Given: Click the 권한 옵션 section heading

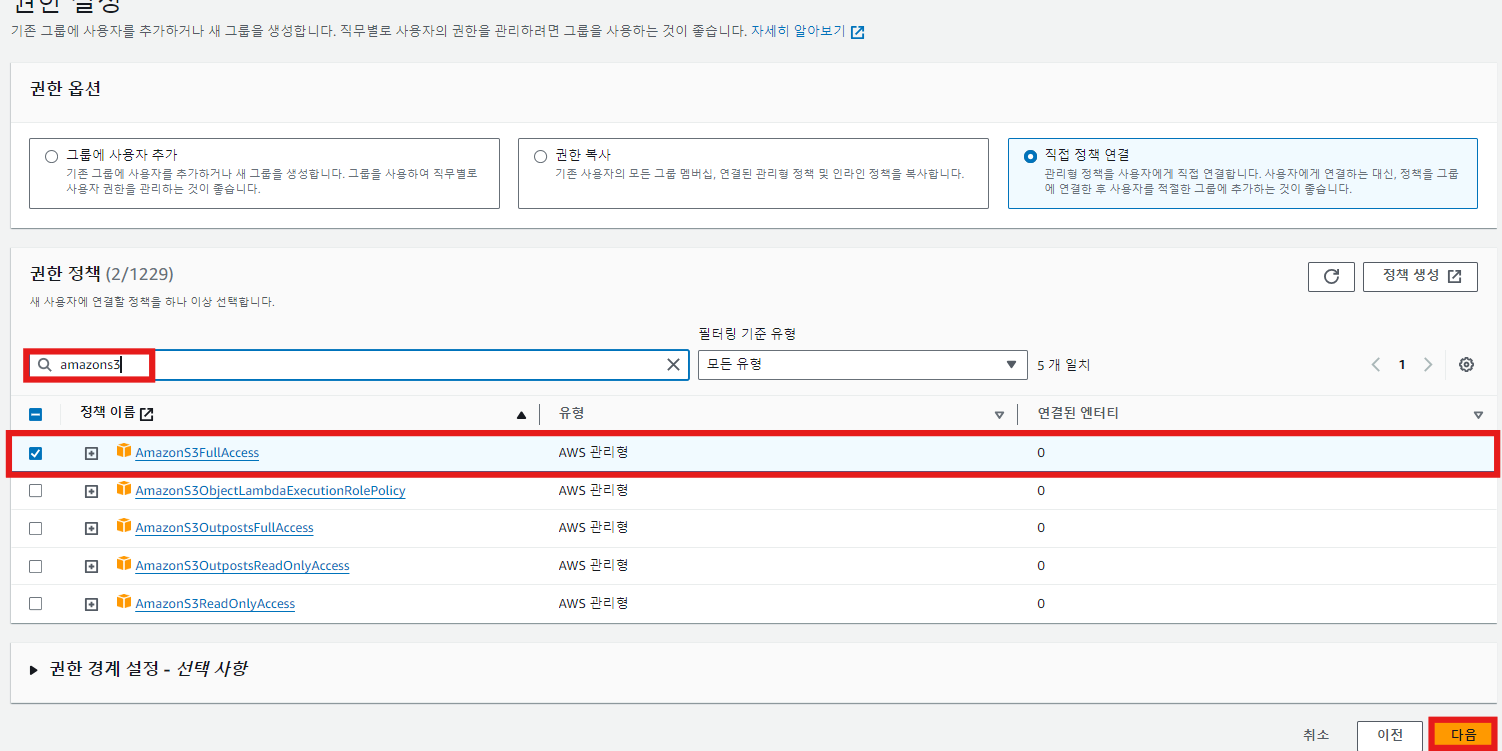Looking at the screenshot, I should point(66,88).
